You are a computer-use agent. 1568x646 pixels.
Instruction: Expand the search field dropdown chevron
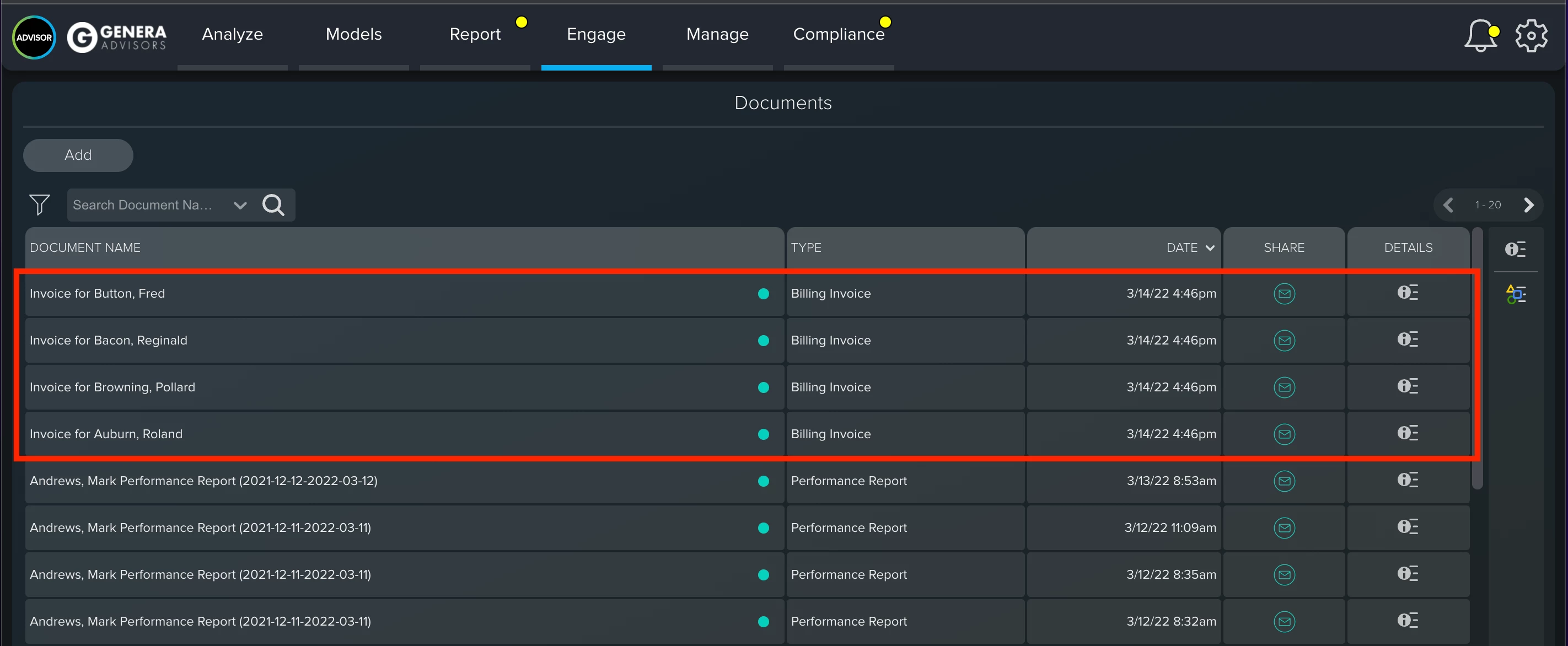pyautogui.click(x=240, y=205)
